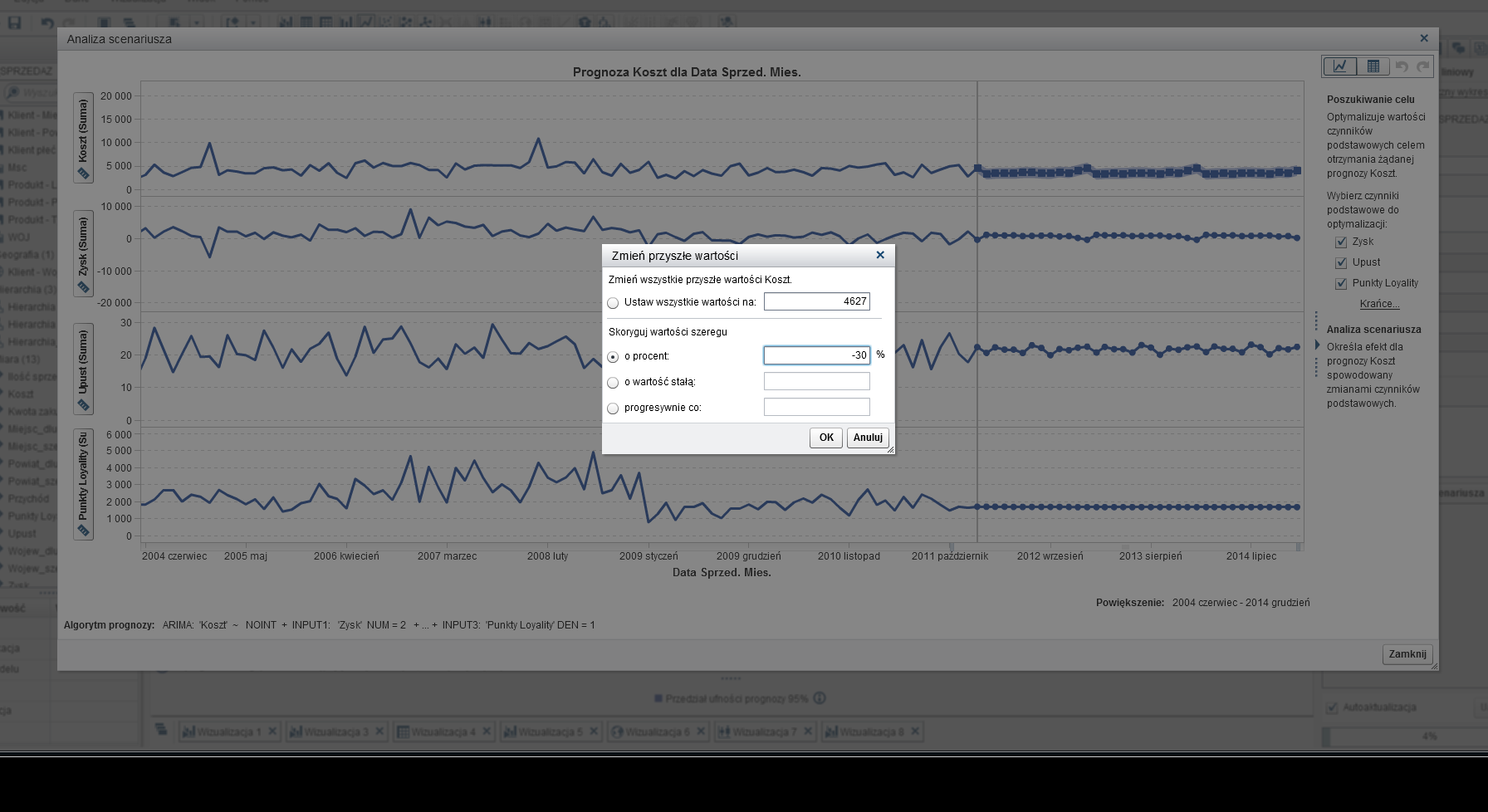Click the '2009 styczeń' axis label
Screen dimensions: 1488x812
point(649,556)
